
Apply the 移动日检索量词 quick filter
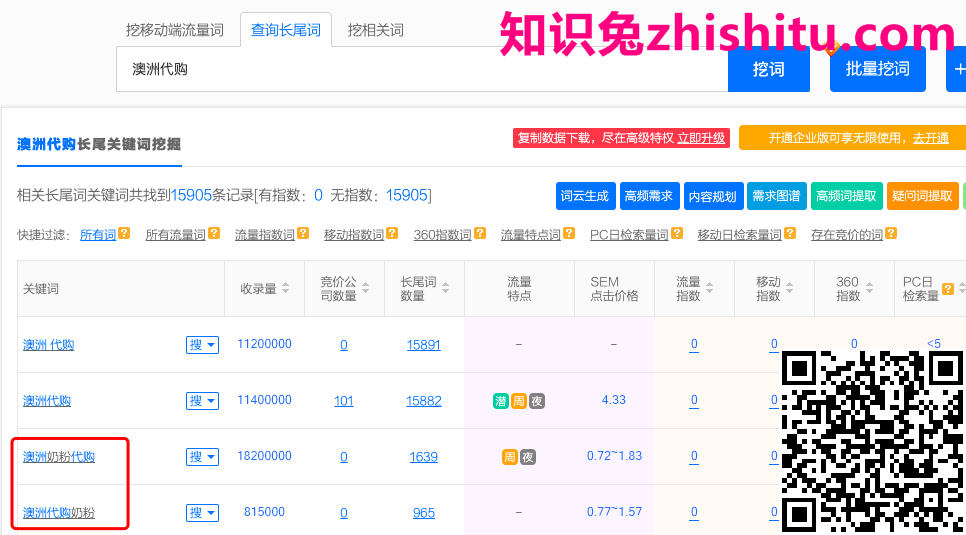(739, 235)
